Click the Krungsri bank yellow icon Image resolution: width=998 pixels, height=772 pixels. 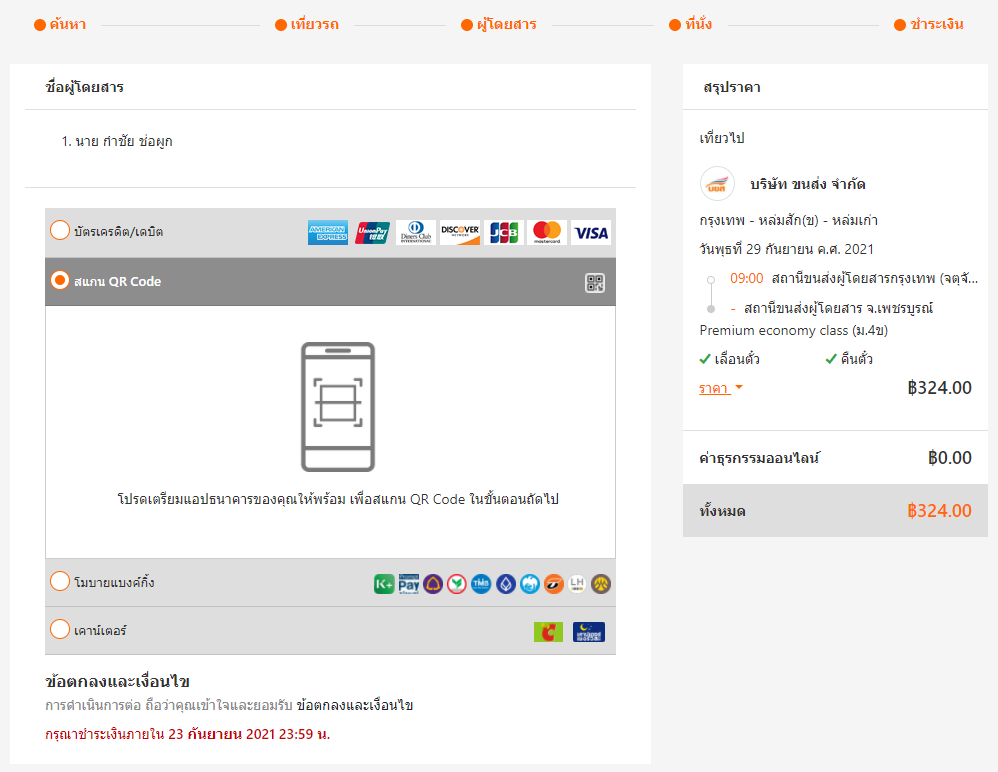point(601,584)
